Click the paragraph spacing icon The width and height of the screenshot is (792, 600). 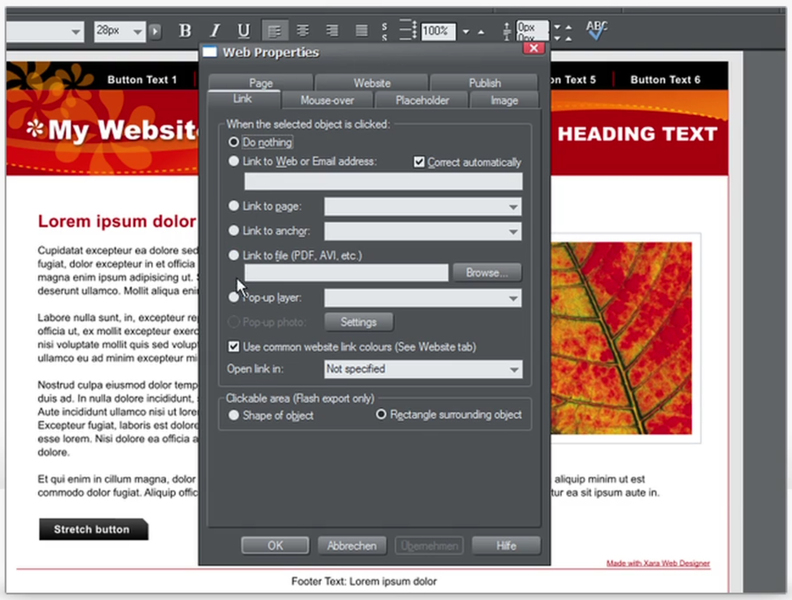coord(507,31)
